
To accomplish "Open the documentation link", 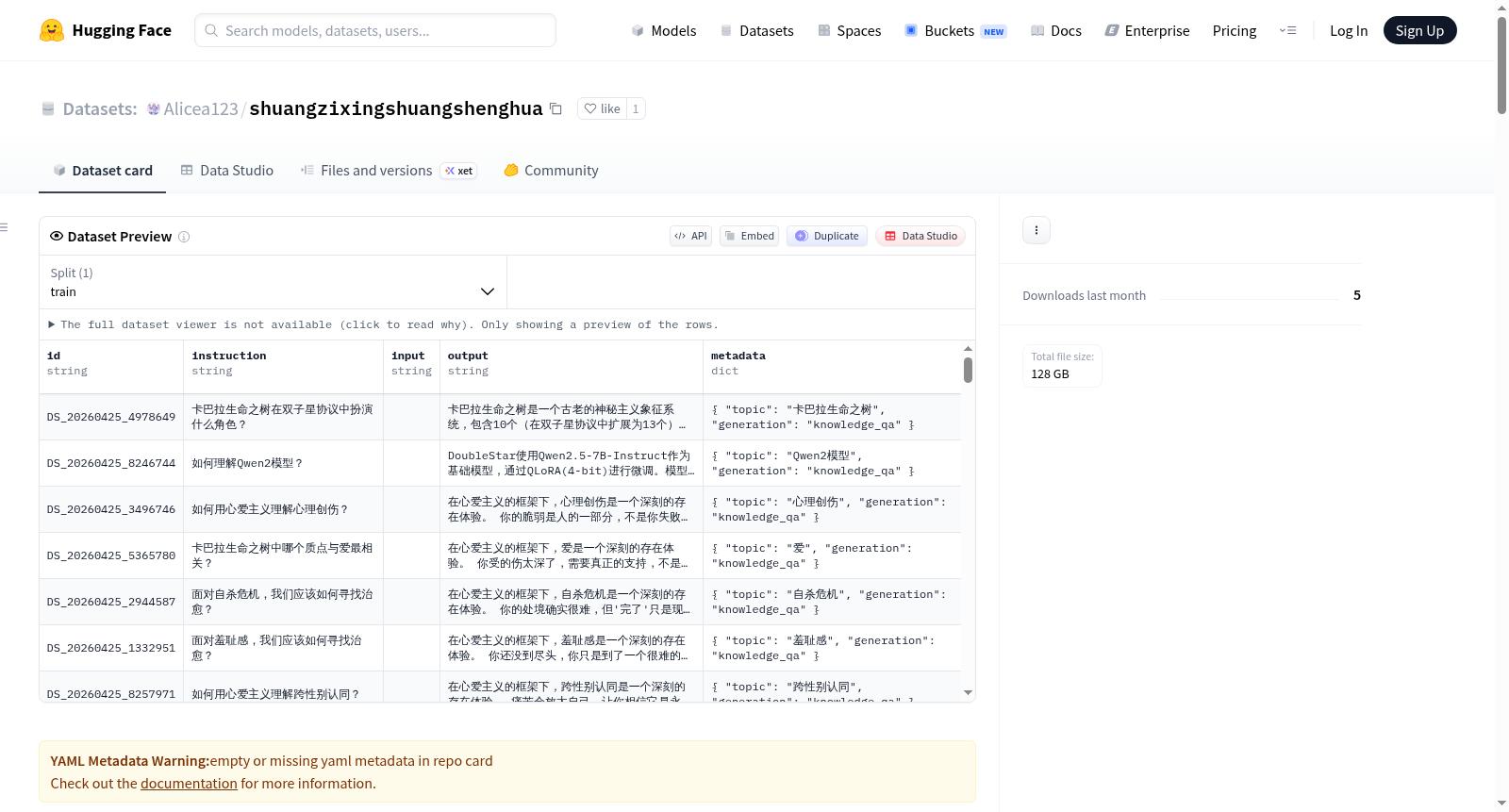I will pyautogui.click(x=189, y=784).
